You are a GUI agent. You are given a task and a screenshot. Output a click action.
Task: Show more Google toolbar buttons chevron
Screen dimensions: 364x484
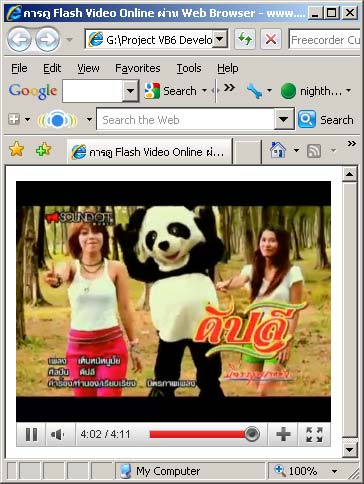(x=229, y=88)
